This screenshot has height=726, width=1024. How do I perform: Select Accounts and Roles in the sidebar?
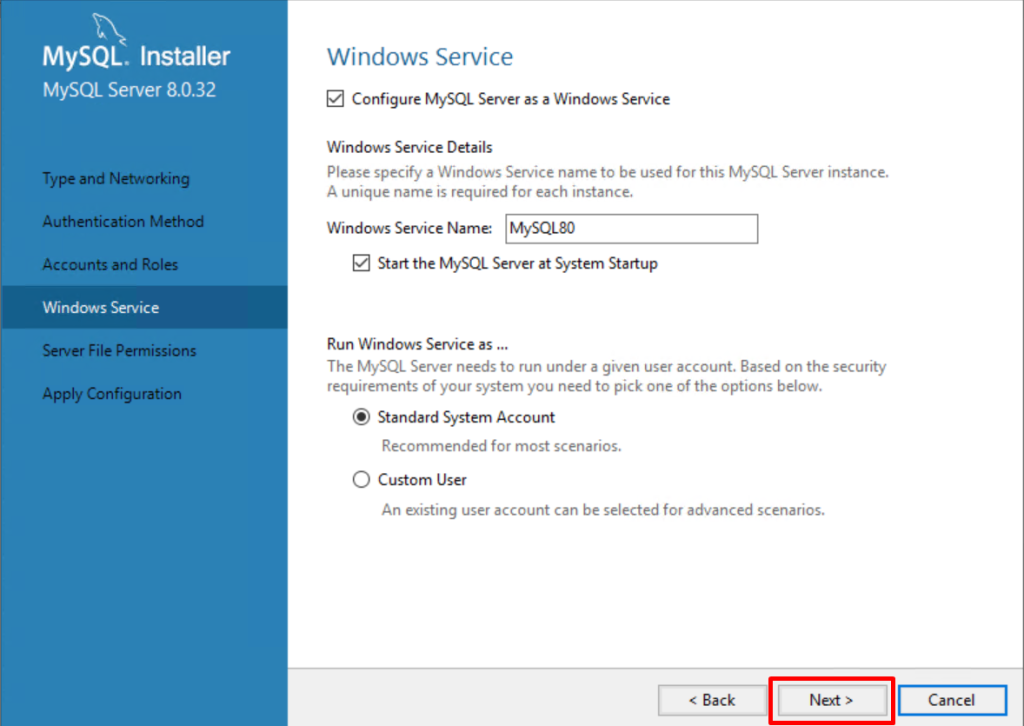click(110, 264)
